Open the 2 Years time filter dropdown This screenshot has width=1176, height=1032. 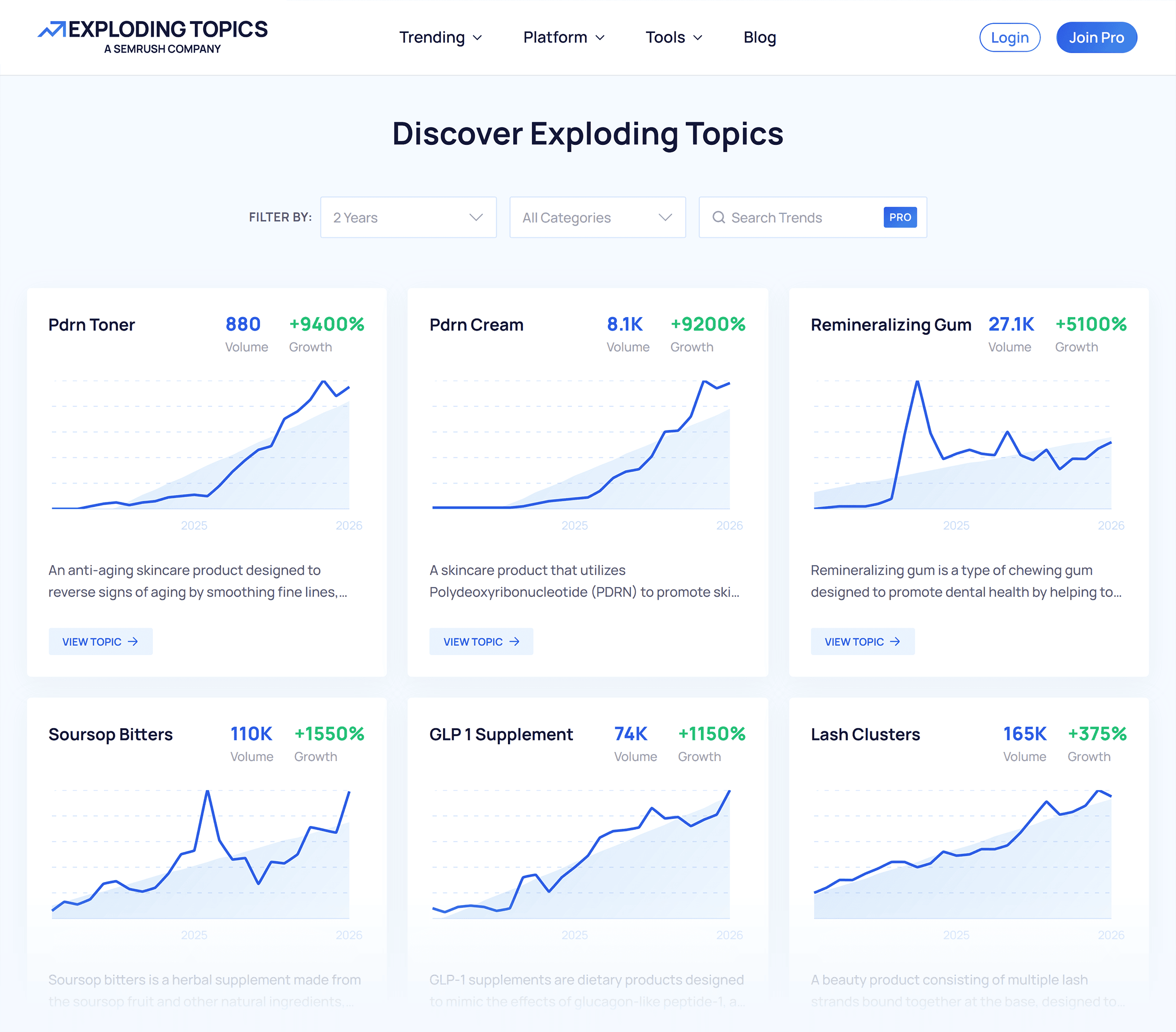coord(408,217)
